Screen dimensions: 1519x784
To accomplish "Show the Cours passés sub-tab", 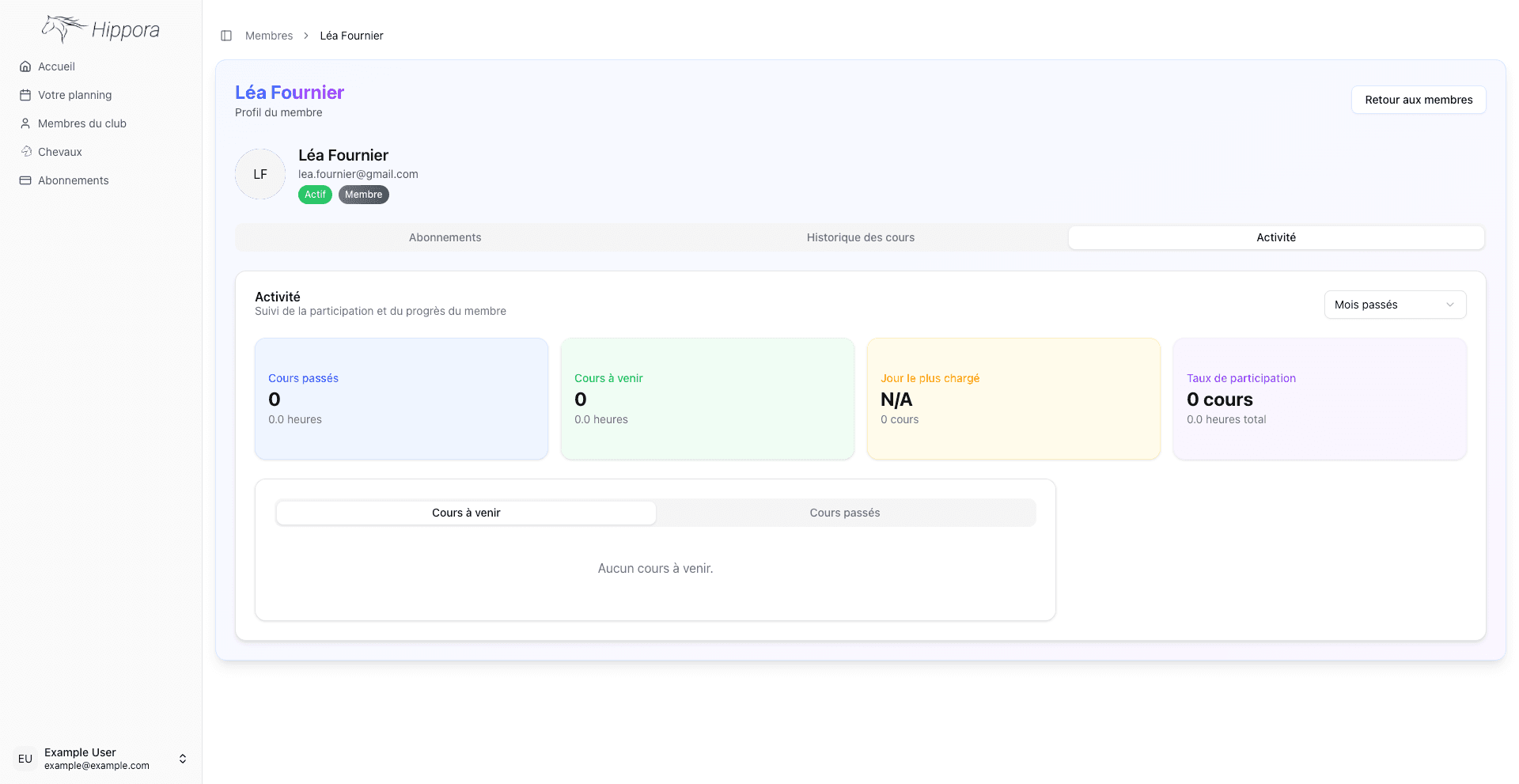I will tap(844, 513).
